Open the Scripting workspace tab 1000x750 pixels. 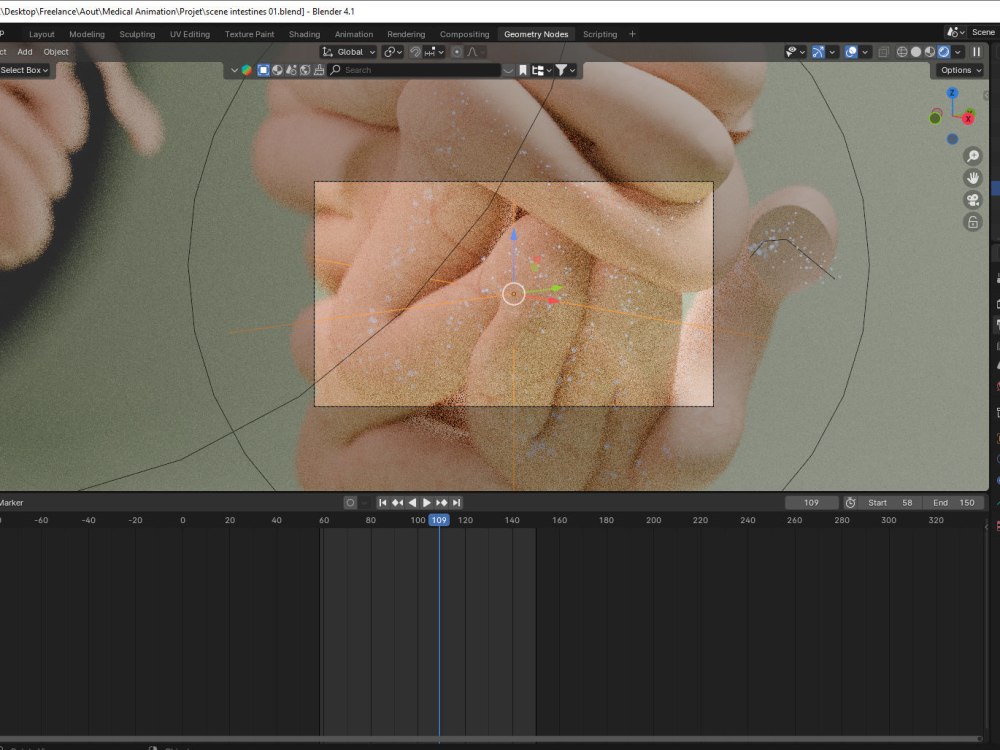click(x=599, y=34)
